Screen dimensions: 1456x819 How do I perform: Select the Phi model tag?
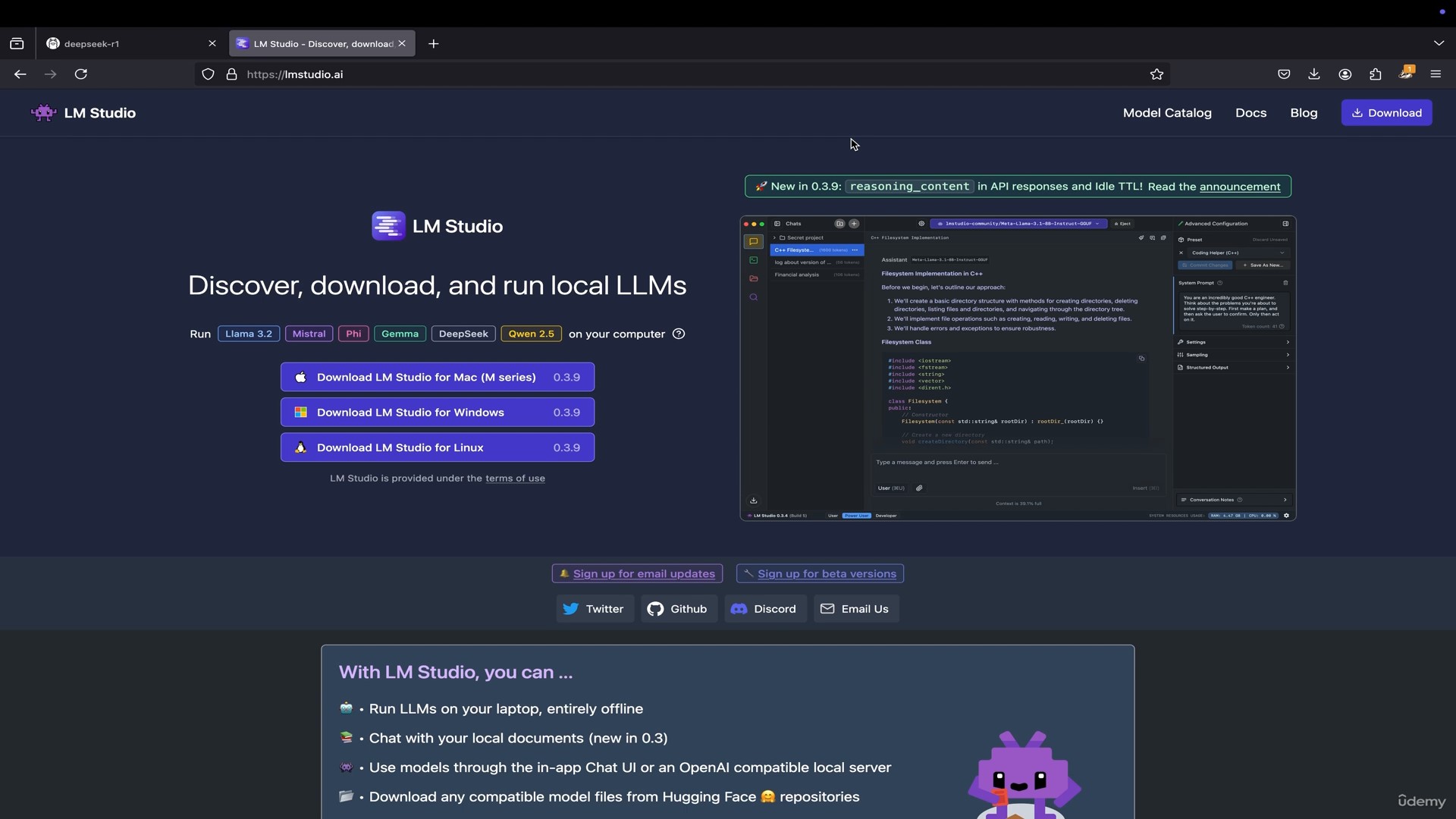click(x=353, y=334)
